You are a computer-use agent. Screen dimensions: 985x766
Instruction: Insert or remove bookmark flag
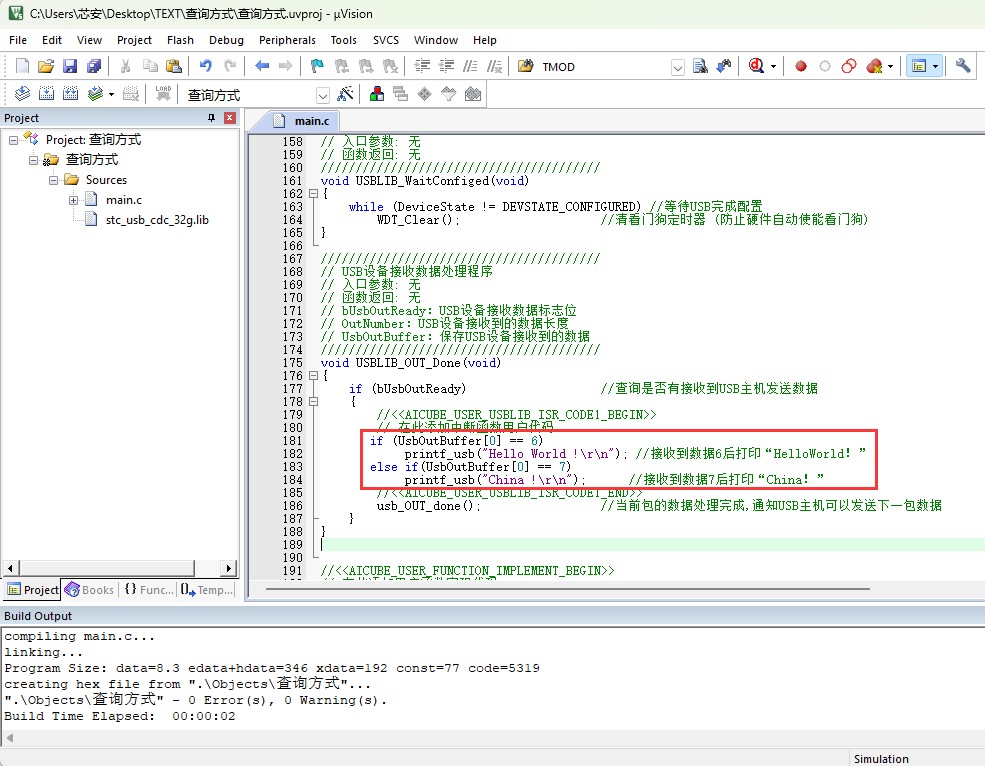tap(317, 66)
